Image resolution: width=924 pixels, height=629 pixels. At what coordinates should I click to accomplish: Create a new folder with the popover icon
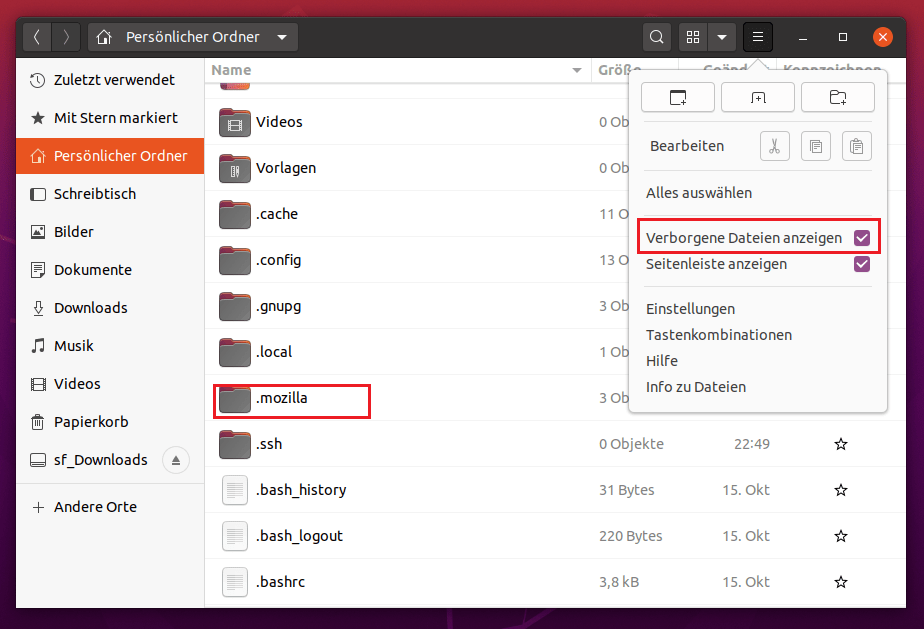coord(838,97)
